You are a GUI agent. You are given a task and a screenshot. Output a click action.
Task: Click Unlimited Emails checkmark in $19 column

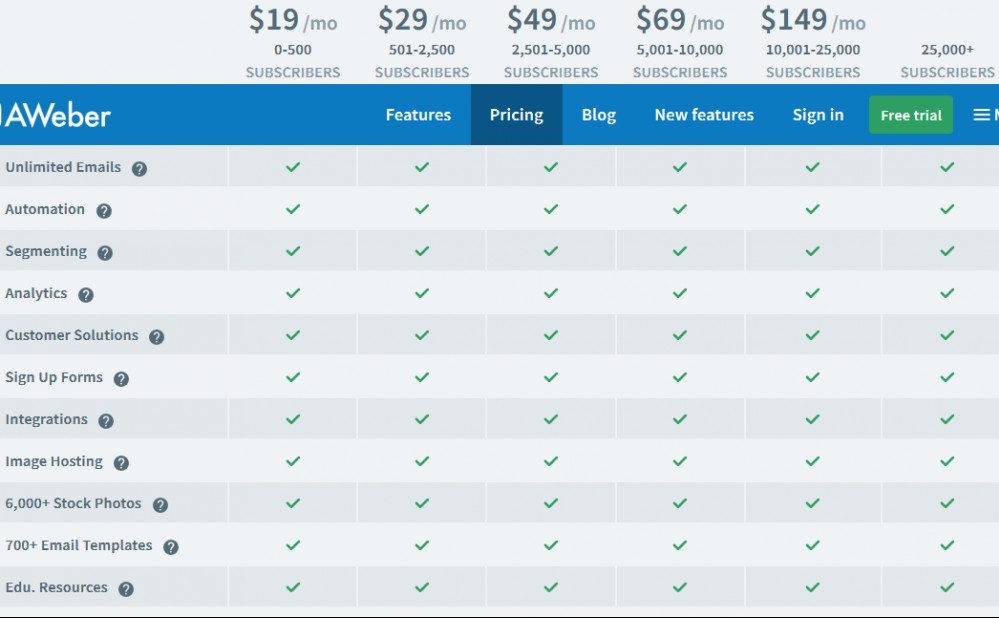point(293,167)
